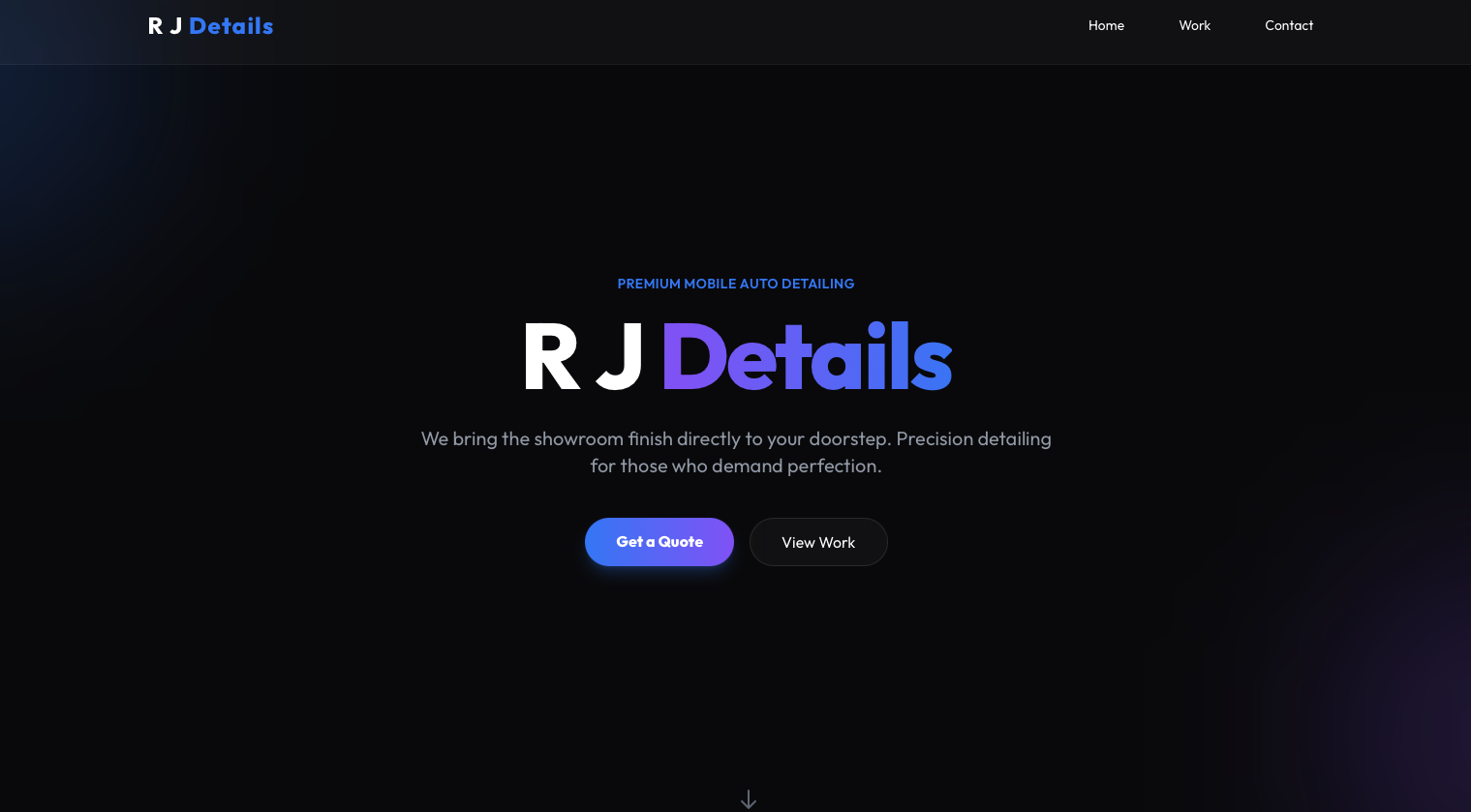The width and height of the screenshot is (1471, 812).
Task: Click the word "showroom" in description
Action: [x=578, y=439]
